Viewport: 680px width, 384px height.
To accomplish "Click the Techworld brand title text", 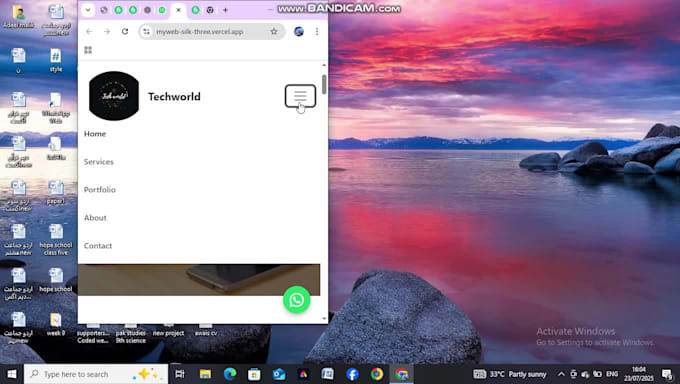I will [174, 96].
